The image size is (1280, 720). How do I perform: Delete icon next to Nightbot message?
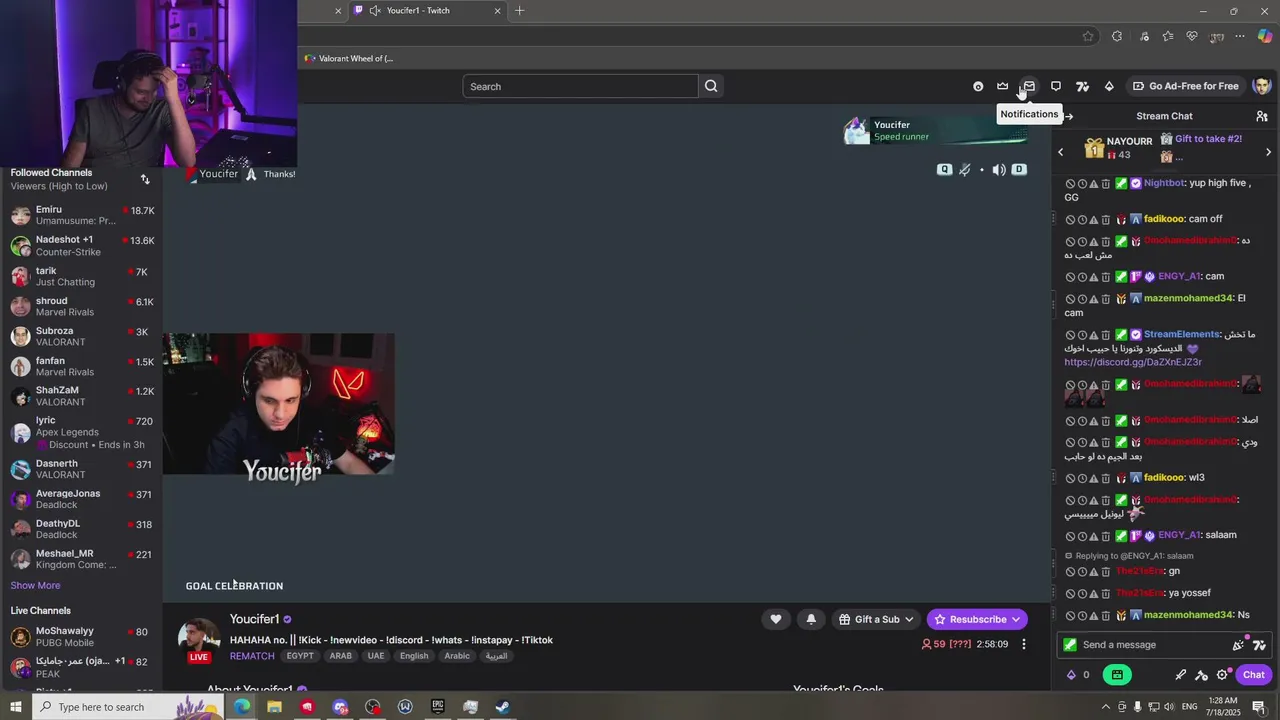pyautogui.click(x=1106, y=184)
